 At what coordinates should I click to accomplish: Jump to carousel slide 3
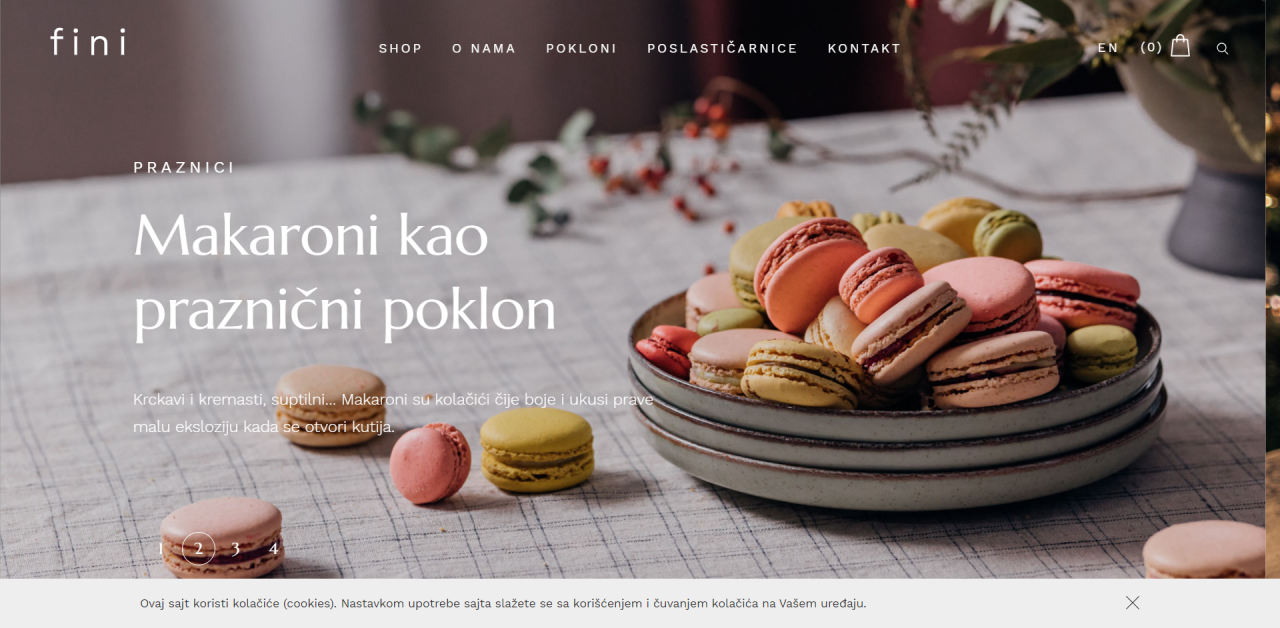(235, 548)
